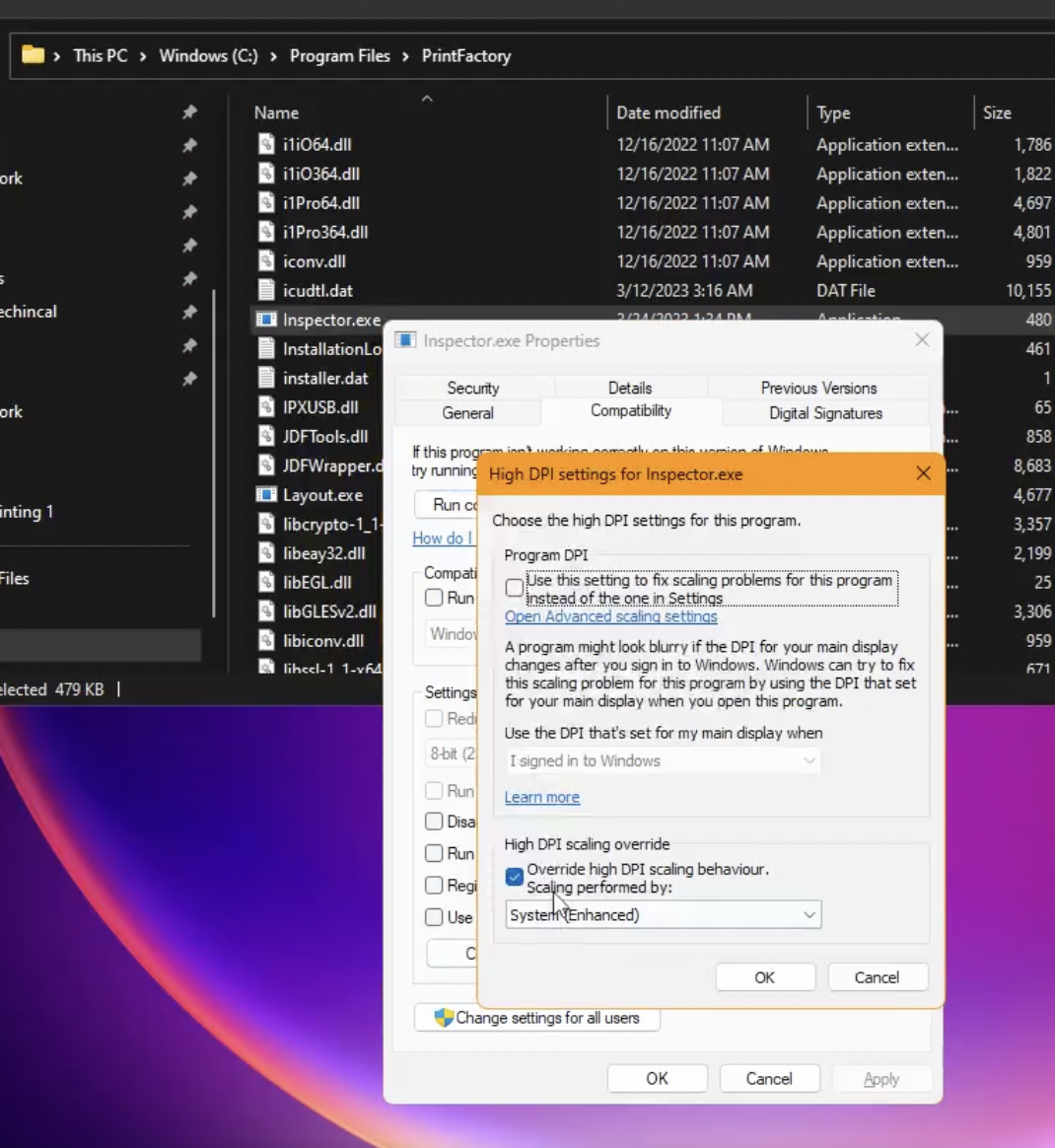Select the libGLESv2.dll file icon
Screen dimensions: 1055x1148
266,611
